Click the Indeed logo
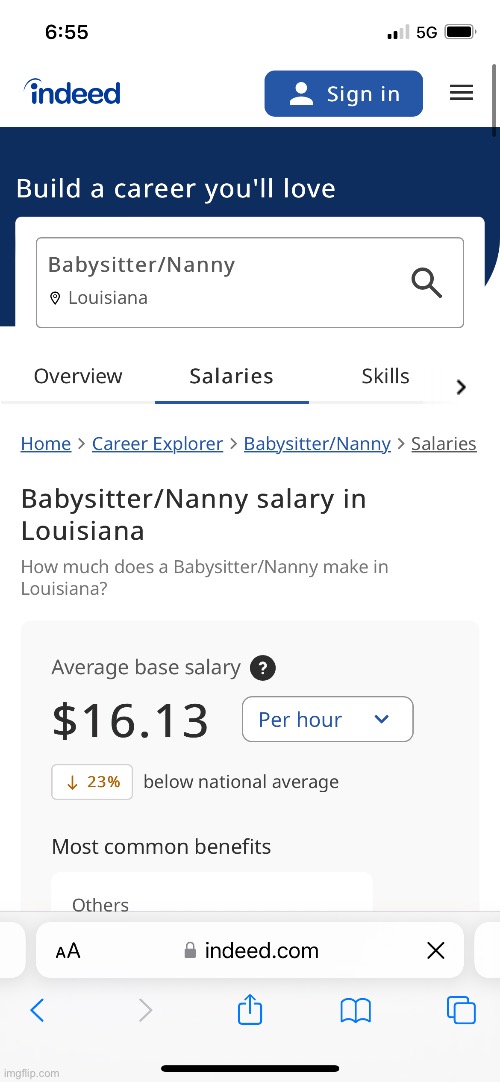The height and width of the screenshot is (1082, 500). coord(72,92)
